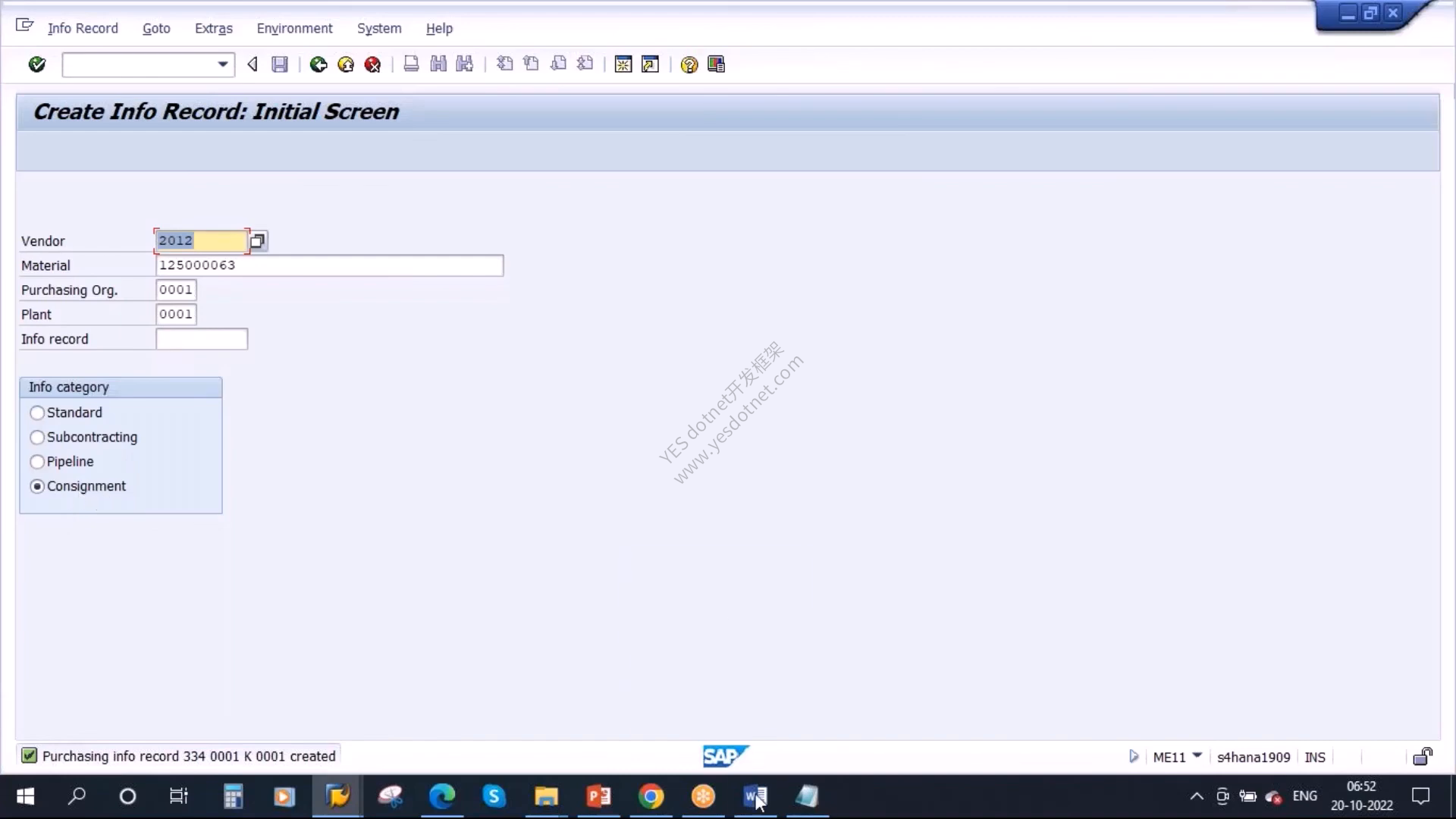Open Calculator from the taskbar
This screenshot has width=1456, height=819.
point(233,796)
